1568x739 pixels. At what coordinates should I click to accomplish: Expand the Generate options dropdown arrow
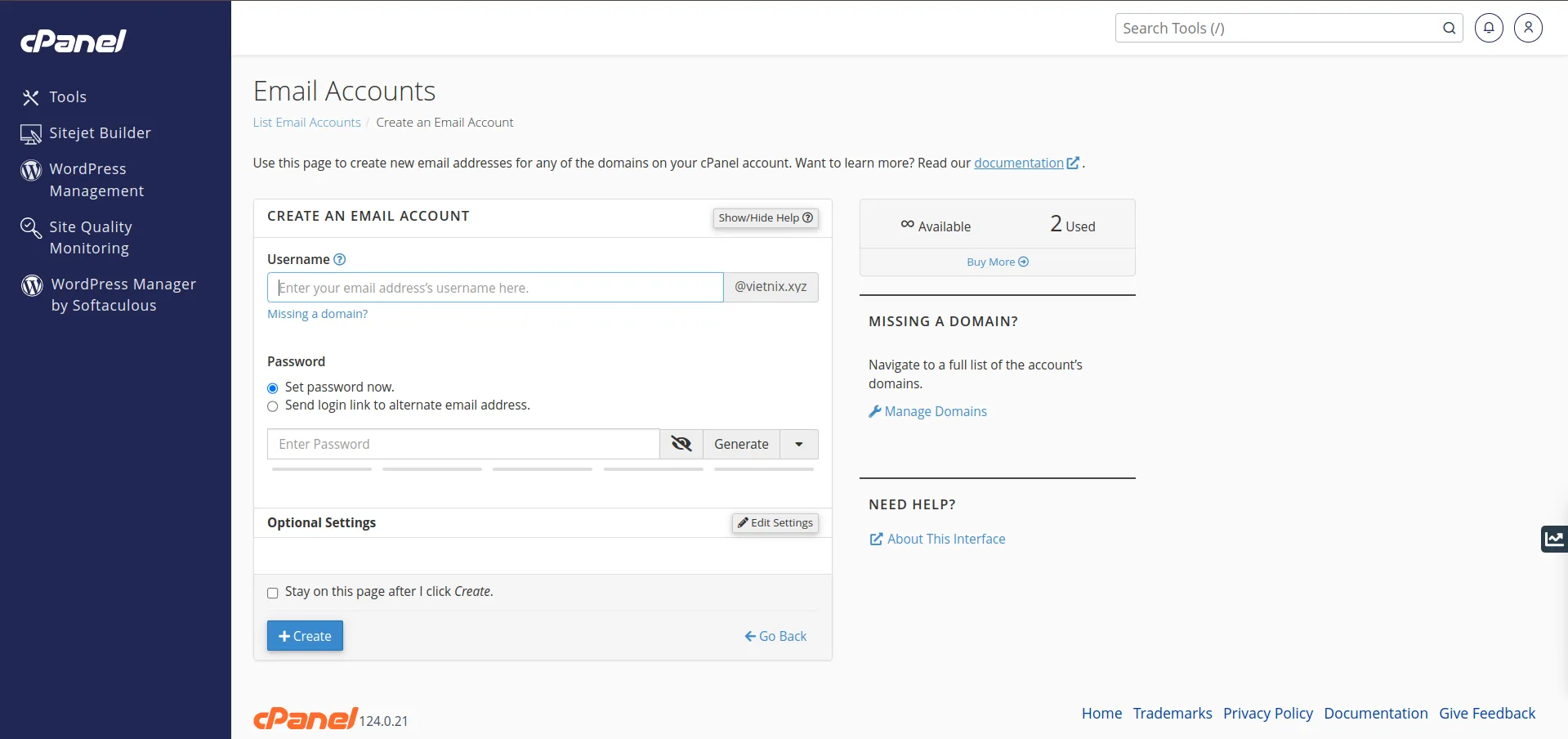click(799, 444)
